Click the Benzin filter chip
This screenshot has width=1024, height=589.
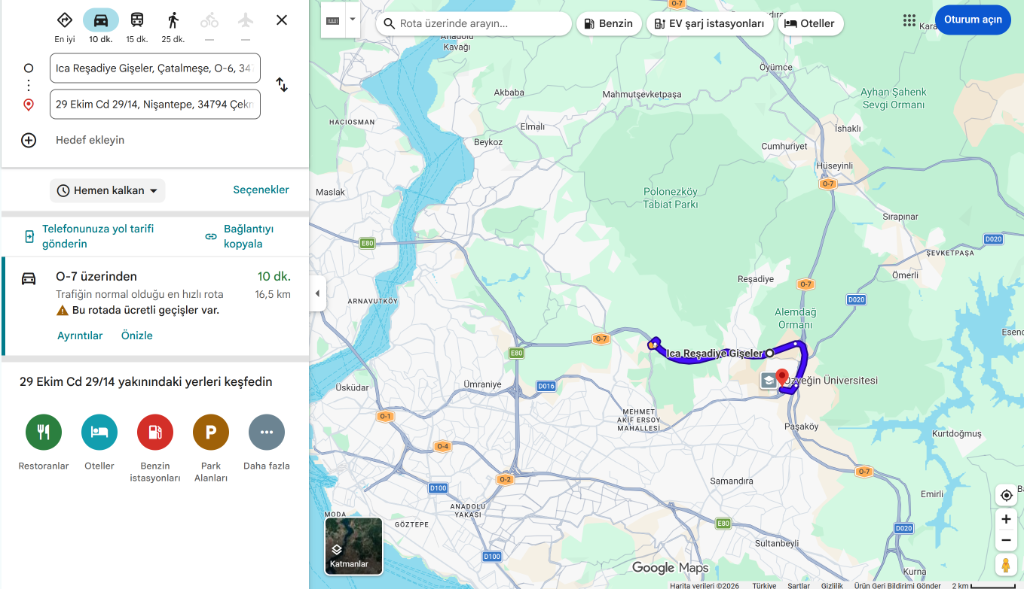coord(609,24)
